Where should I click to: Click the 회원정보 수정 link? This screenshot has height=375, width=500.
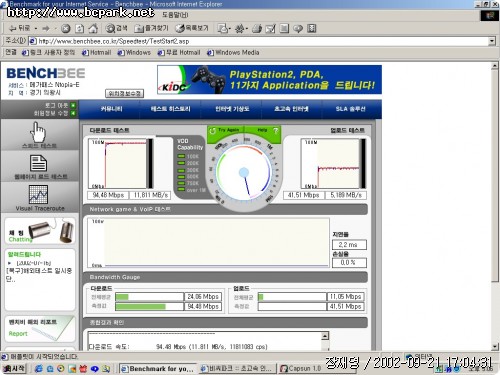tap(51, 113)
